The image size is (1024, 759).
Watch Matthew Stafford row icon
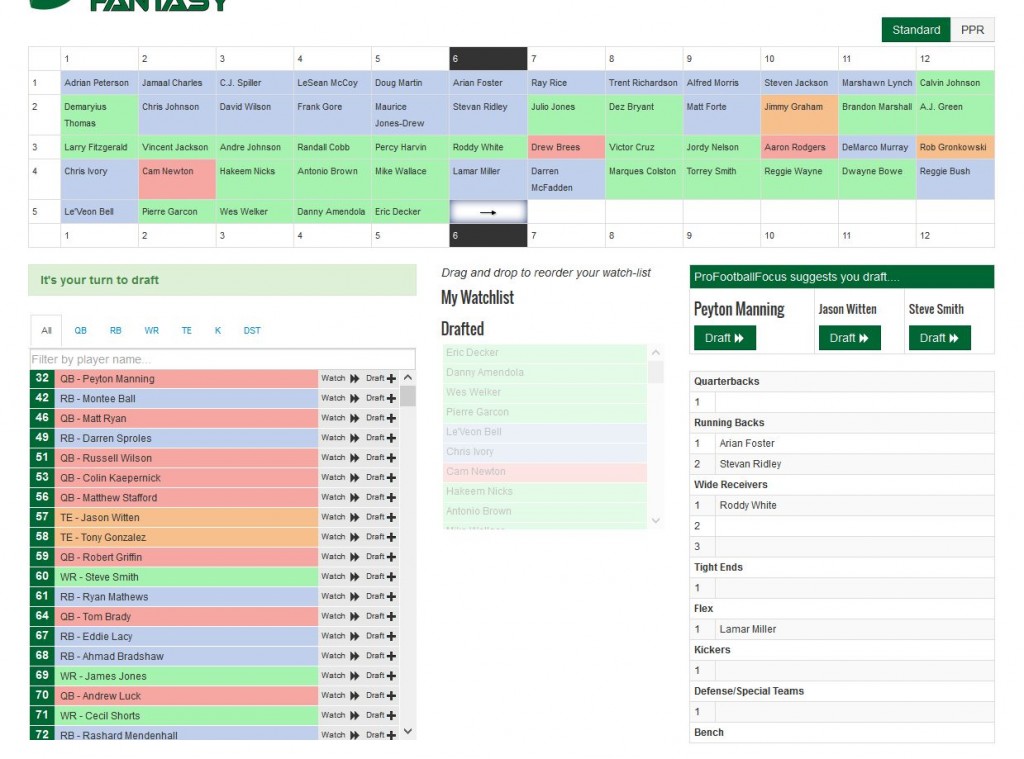[355, 497]
